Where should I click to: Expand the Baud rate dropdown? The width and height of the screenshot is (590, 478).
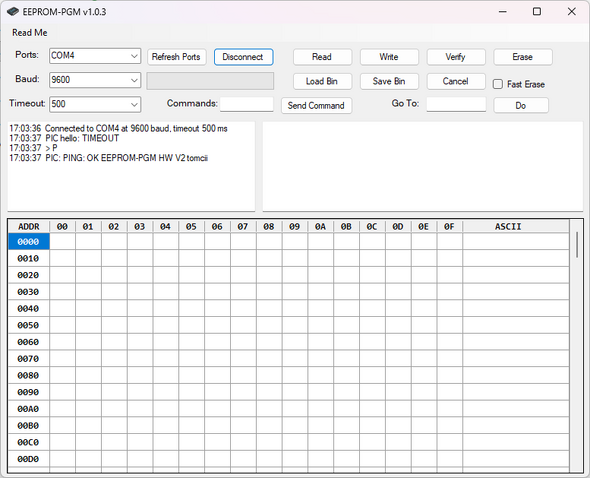[95, 80]
